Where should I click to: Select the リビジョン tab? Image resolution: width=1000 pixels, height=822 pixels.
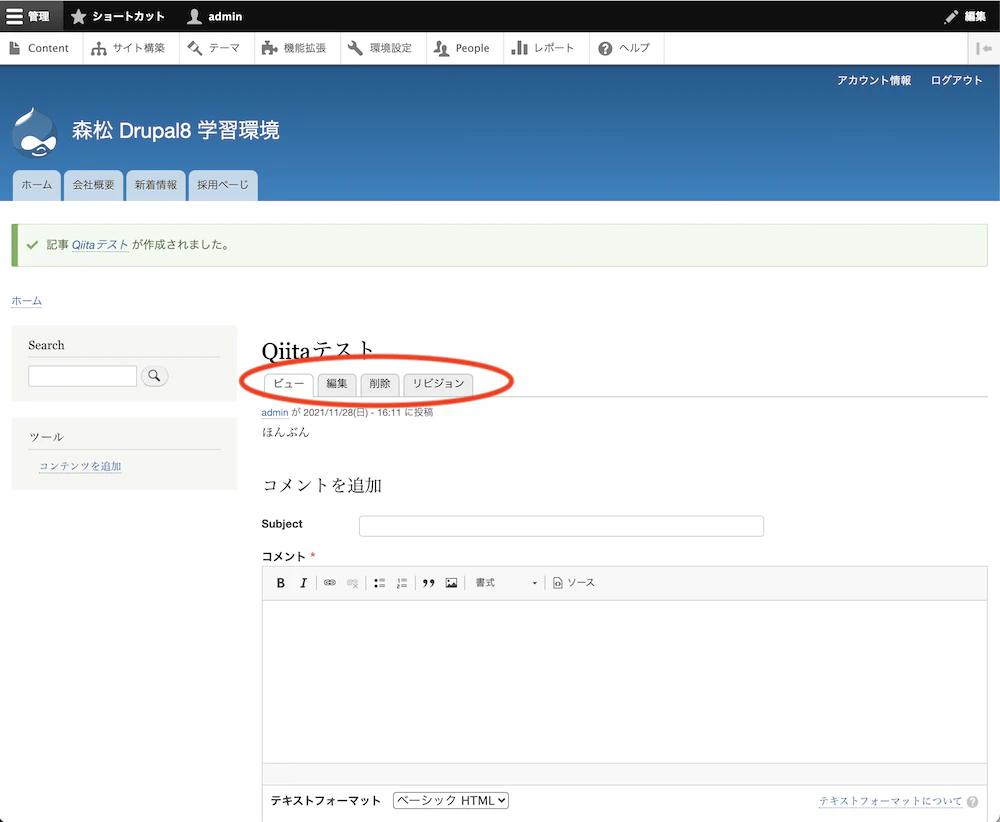[438, 384]
